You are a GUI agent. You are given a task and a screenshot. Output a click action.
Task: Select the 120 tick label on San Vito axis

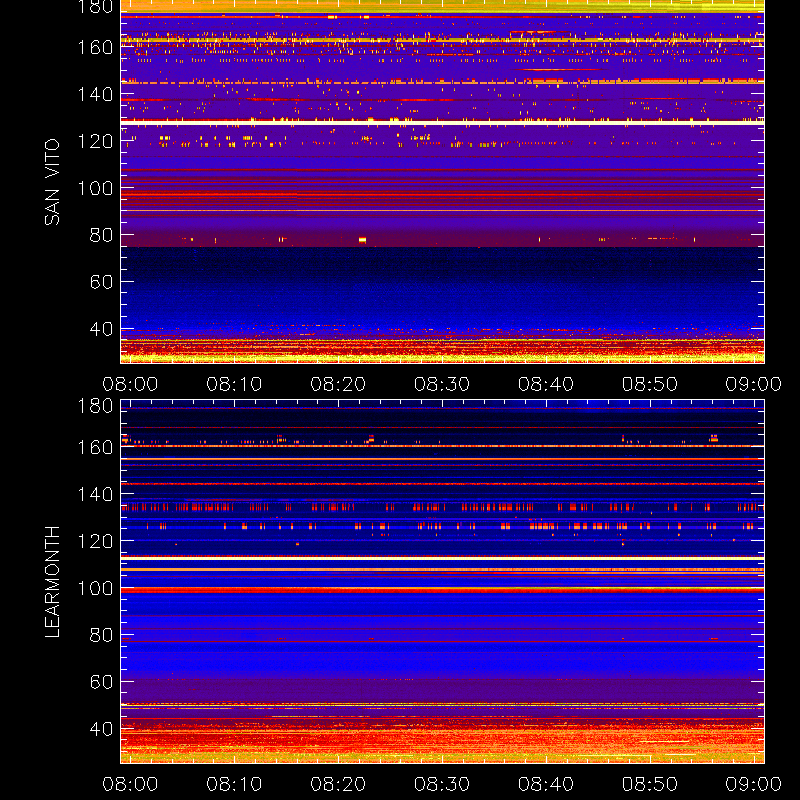95,141
